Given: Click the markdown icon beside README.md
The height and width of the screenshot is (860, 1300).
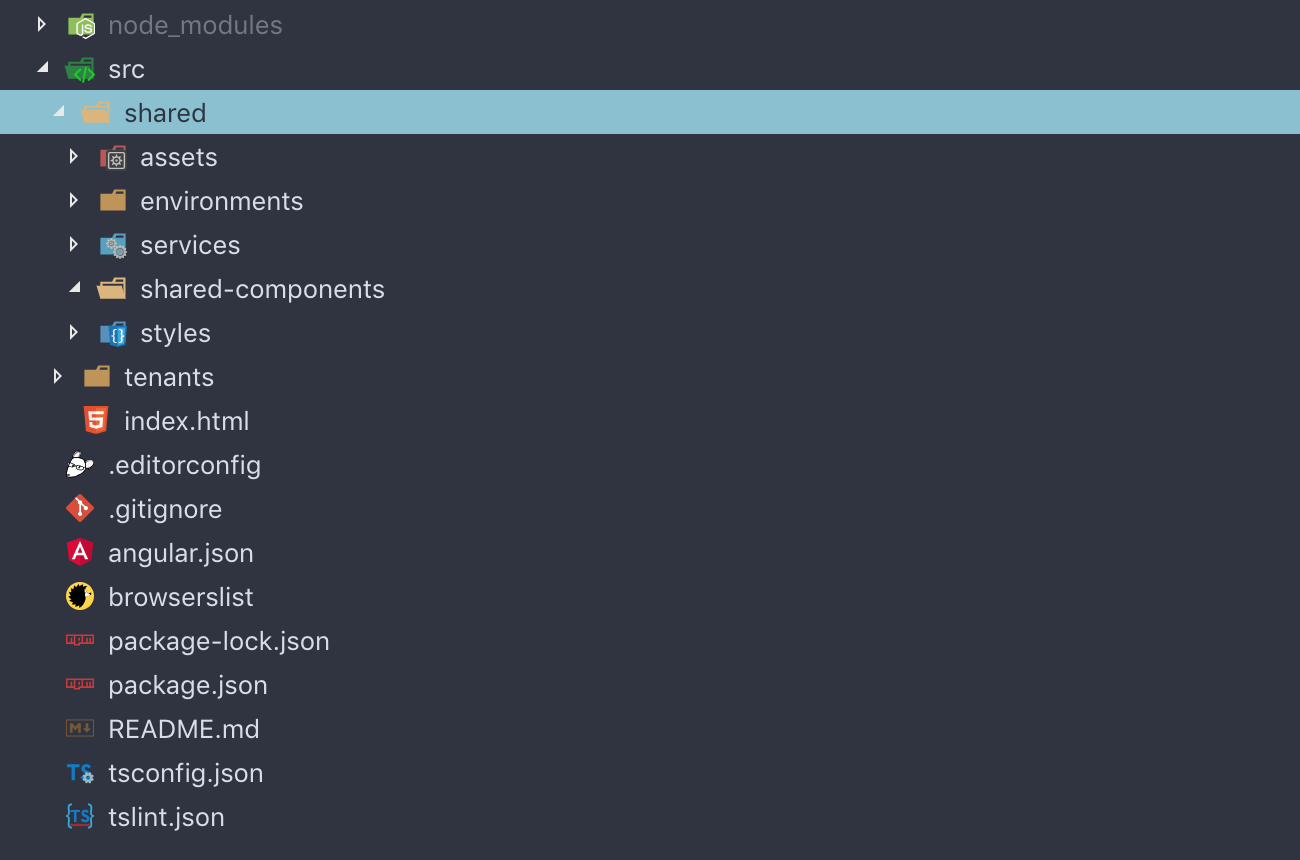Looking at the screenshot, I should click(80, 729).
